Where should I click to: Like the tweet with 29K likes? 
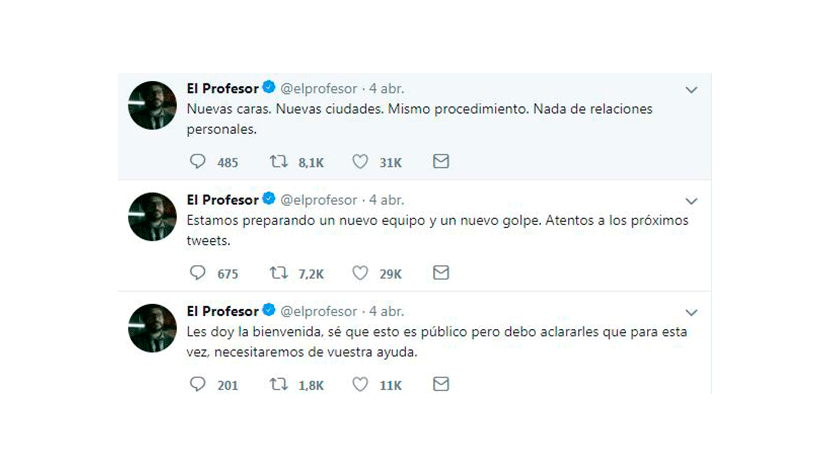(x=360, y=273)
